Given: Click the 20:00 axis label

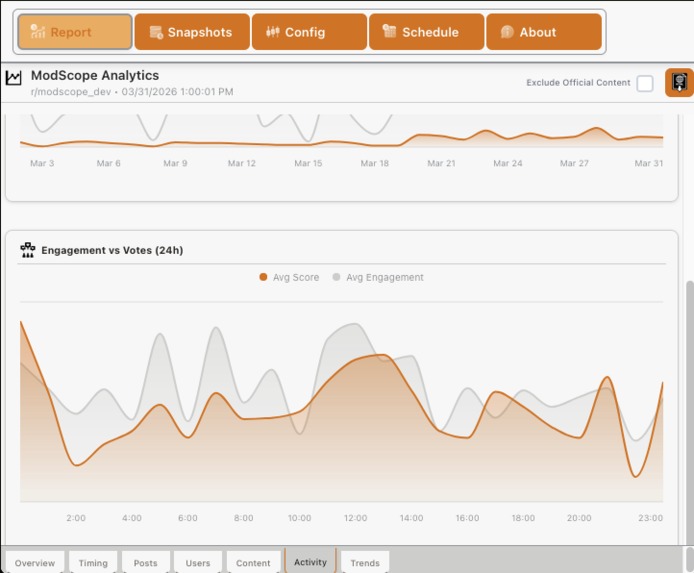Looking at the screenshot, I should pyautogui.click(x=579, y=518).
